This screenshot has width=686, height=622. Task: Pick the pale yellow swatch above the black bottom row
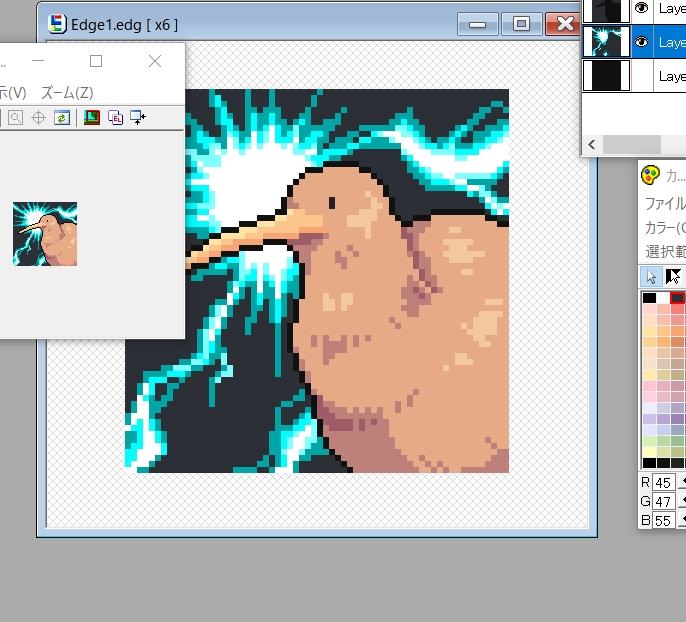pos(649,452)
